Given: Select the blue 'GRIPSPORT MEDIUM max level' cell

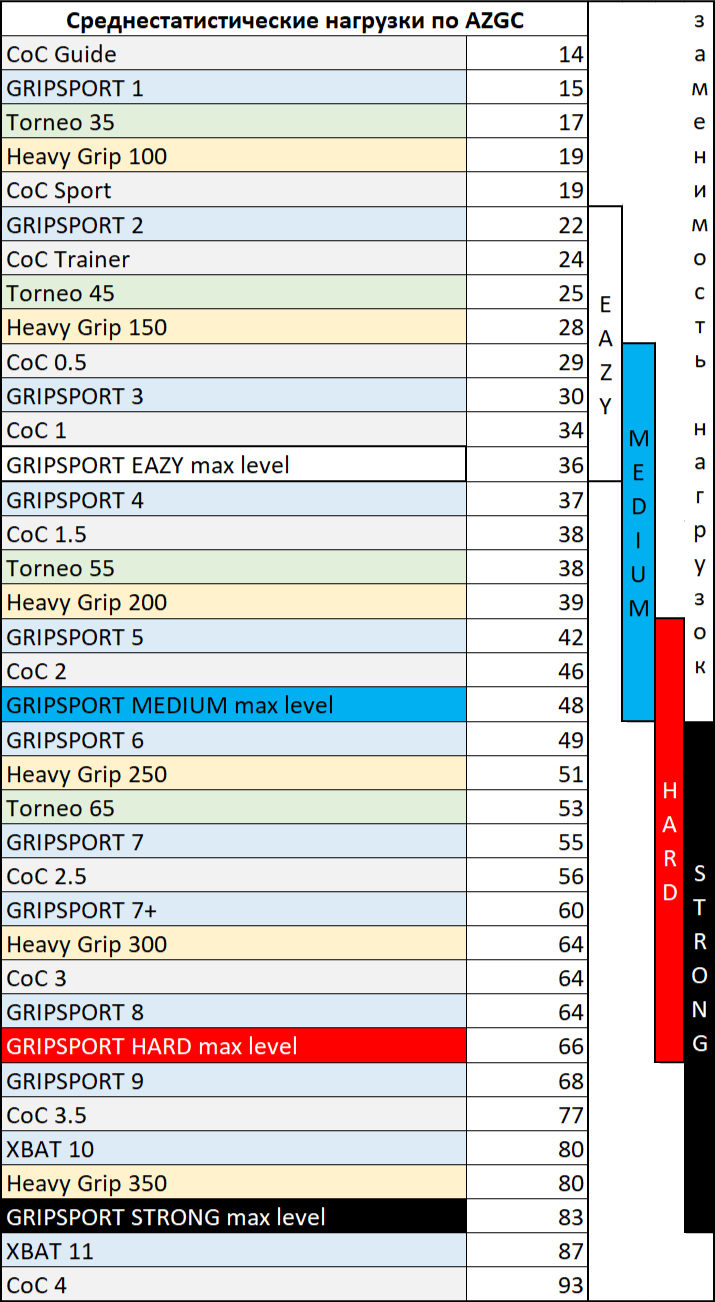Looking at the screenshot, I should (x=234, y=705).
